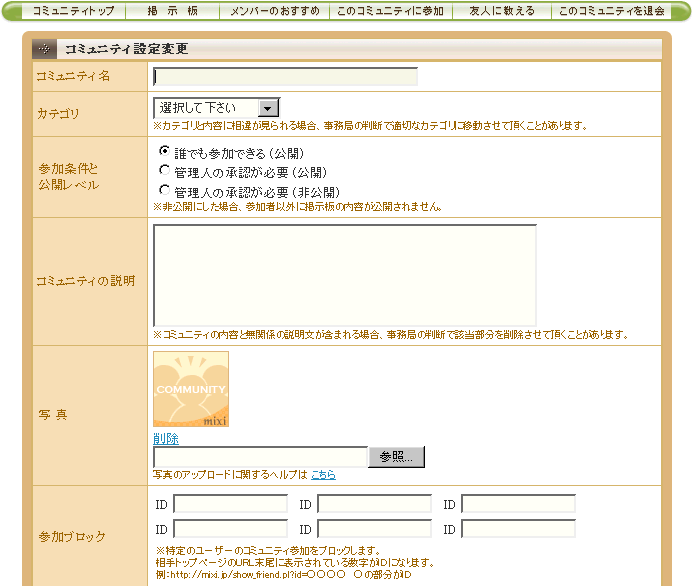Select 誰でも参加できる (公開) radio option
Viewport: 692px width, 586px height.
(x=165, y=152)
